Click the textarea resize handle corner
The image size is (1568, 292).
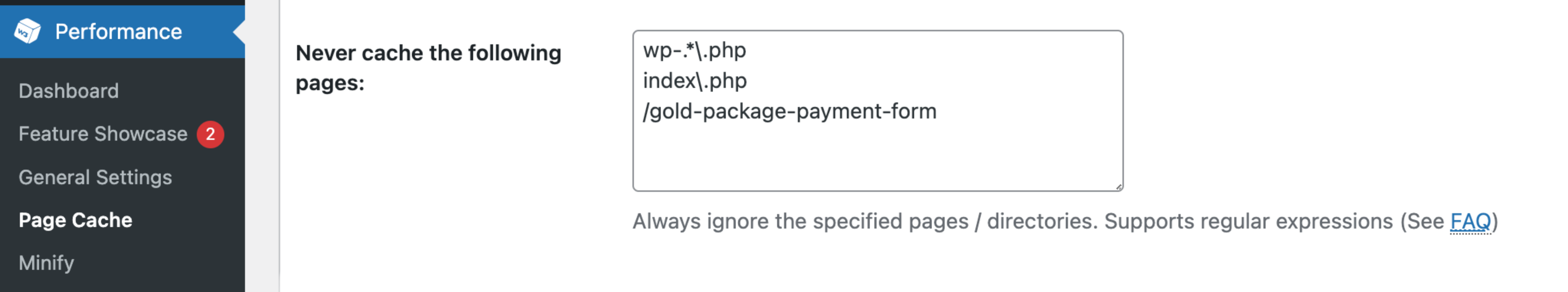click(x=1118, y=187)
